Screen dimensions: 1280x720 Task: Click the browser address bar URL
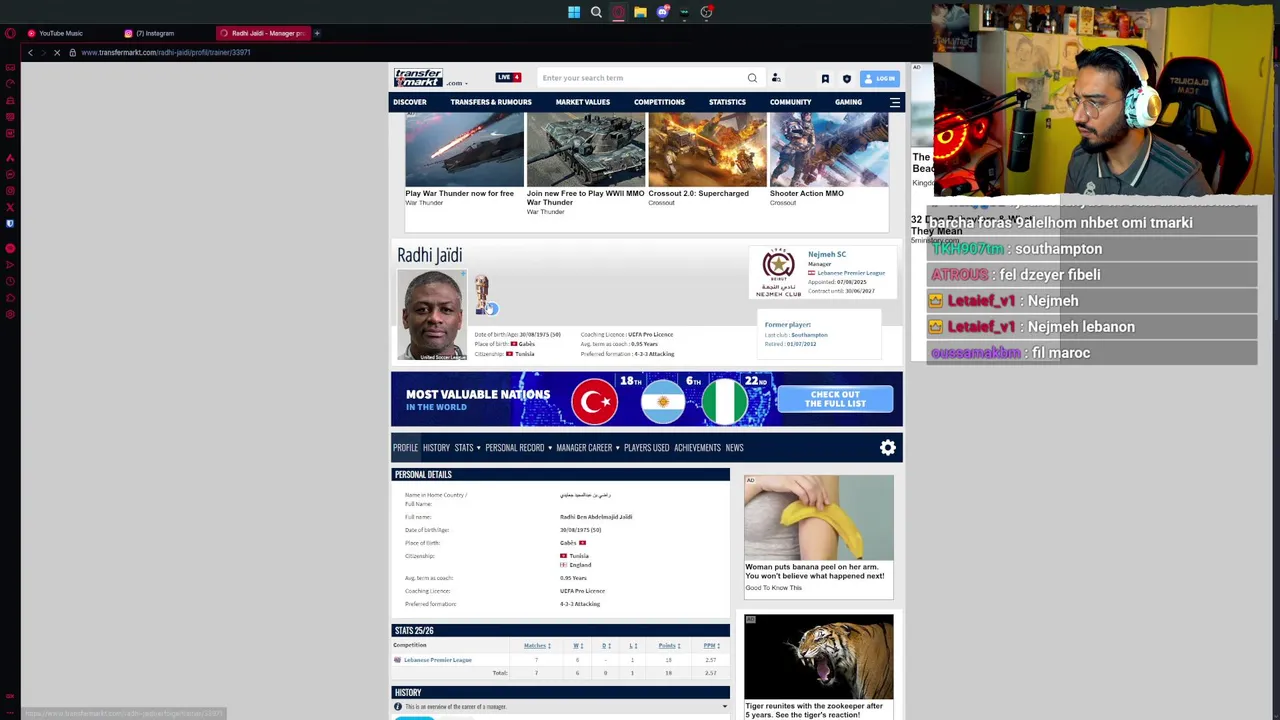166,52
